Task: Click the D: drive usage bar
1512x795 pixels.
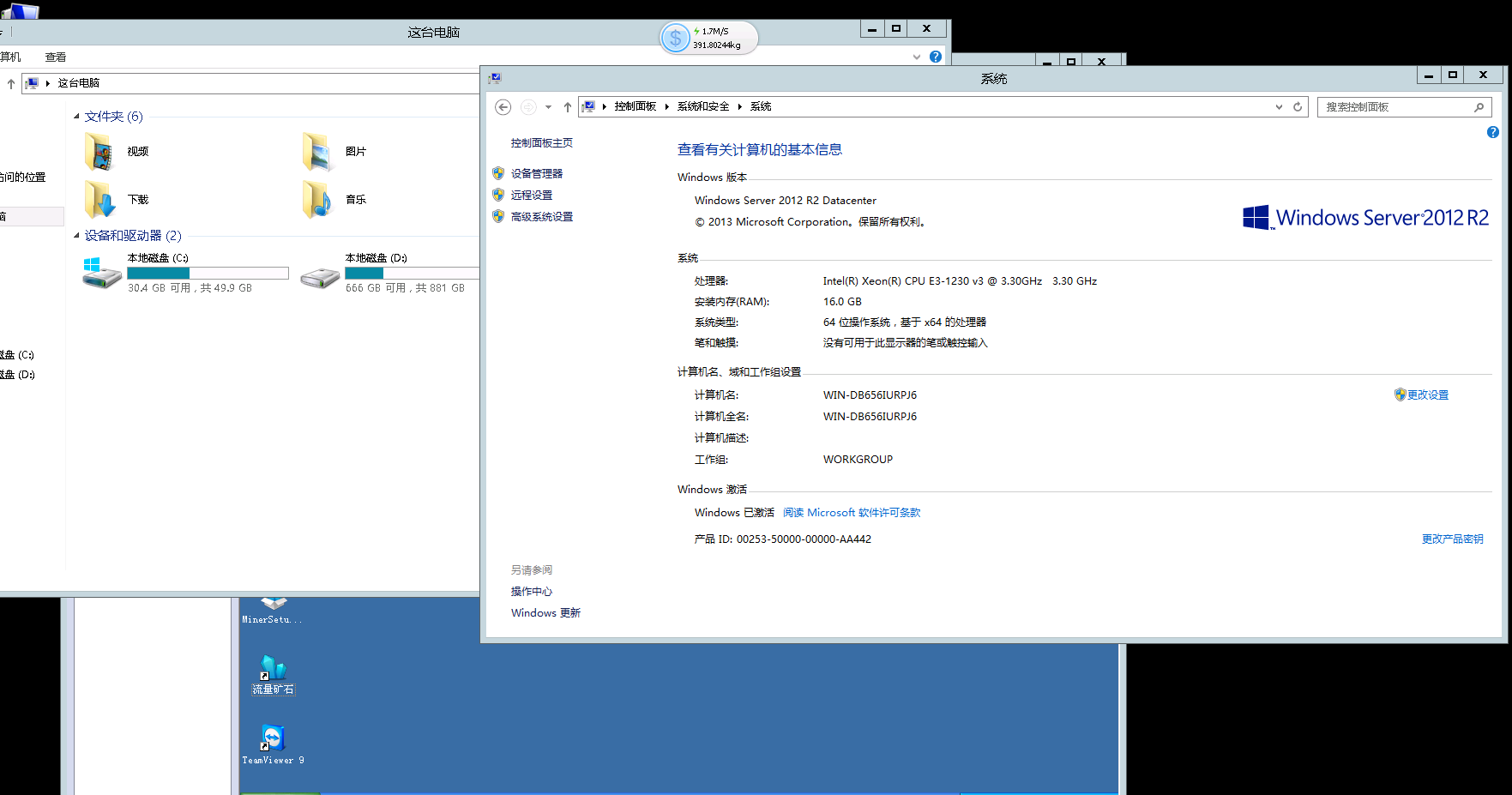Action: tap(412, 273)
